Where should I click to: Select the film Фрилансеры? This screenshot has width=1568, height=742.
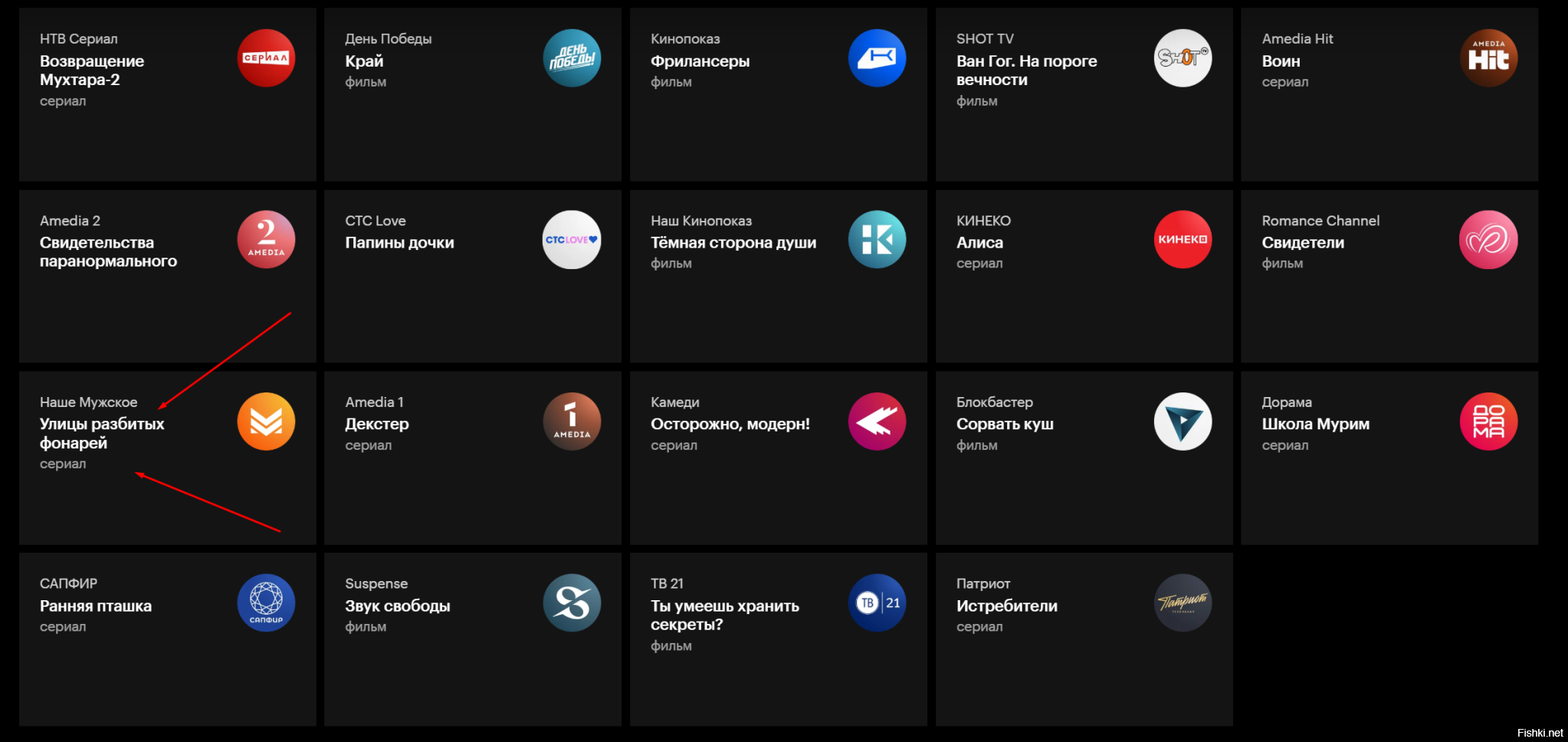700,61
